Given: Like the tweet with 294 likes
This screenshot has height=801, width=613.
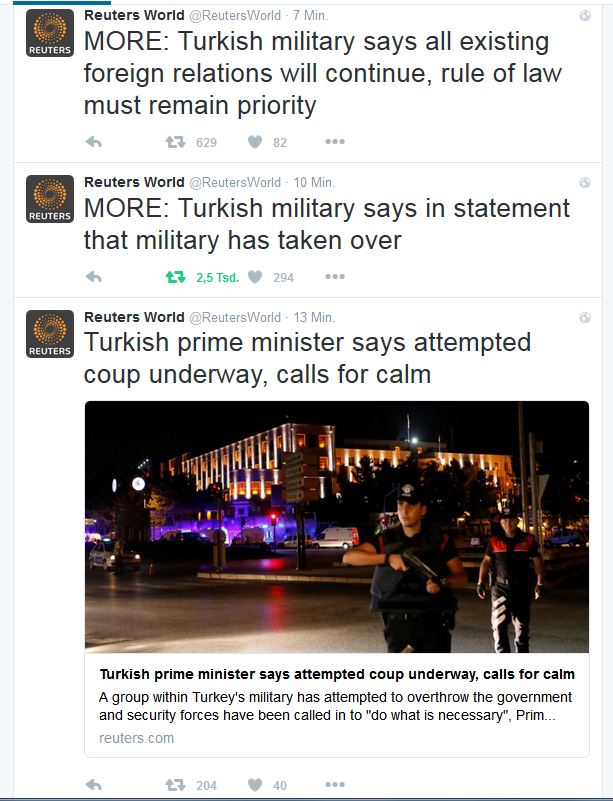Looking at the screenshot, I should click(255, 277).
